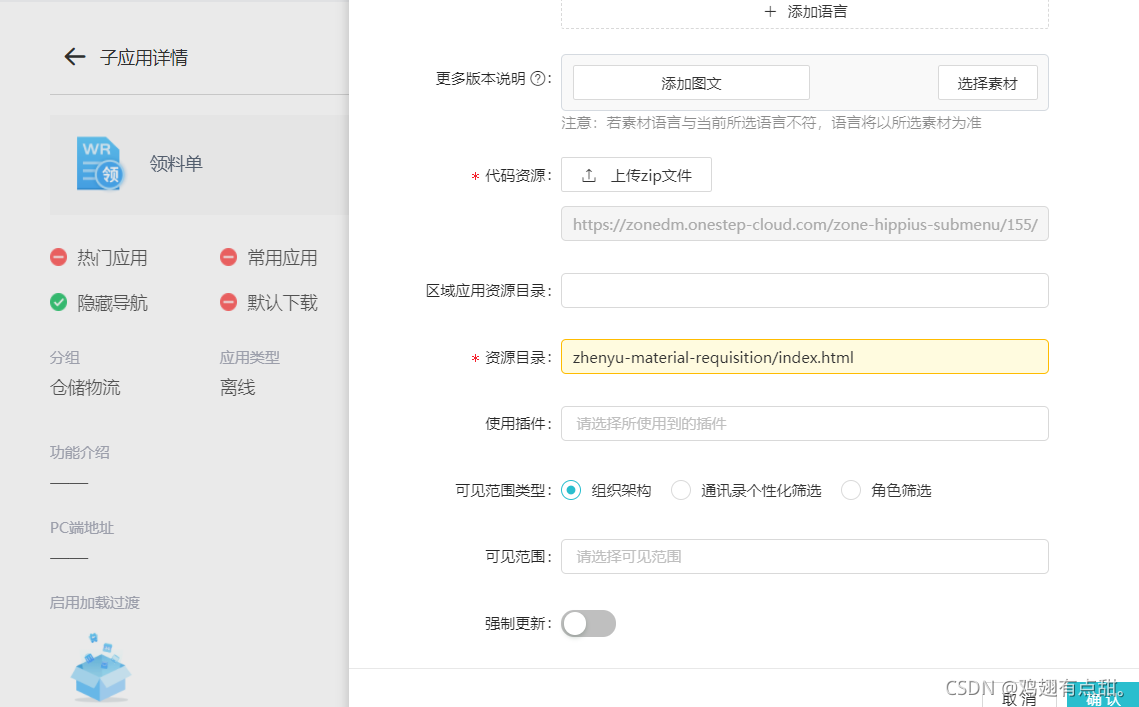1139x707 pixels.
Task: Enable the 强制更新 switch
Action: point(588,623)
